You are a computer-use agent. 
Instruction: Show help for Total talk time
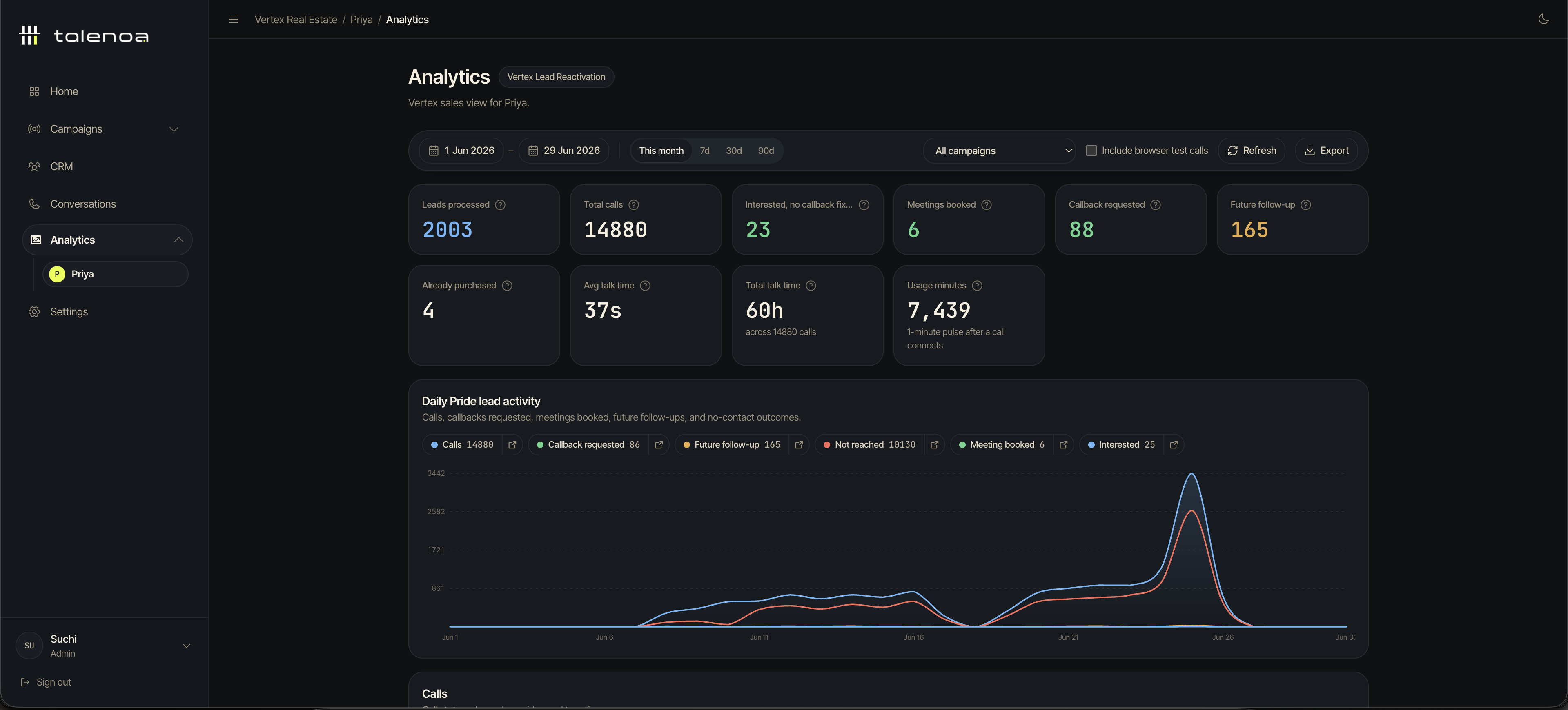[x=811, y=285]
